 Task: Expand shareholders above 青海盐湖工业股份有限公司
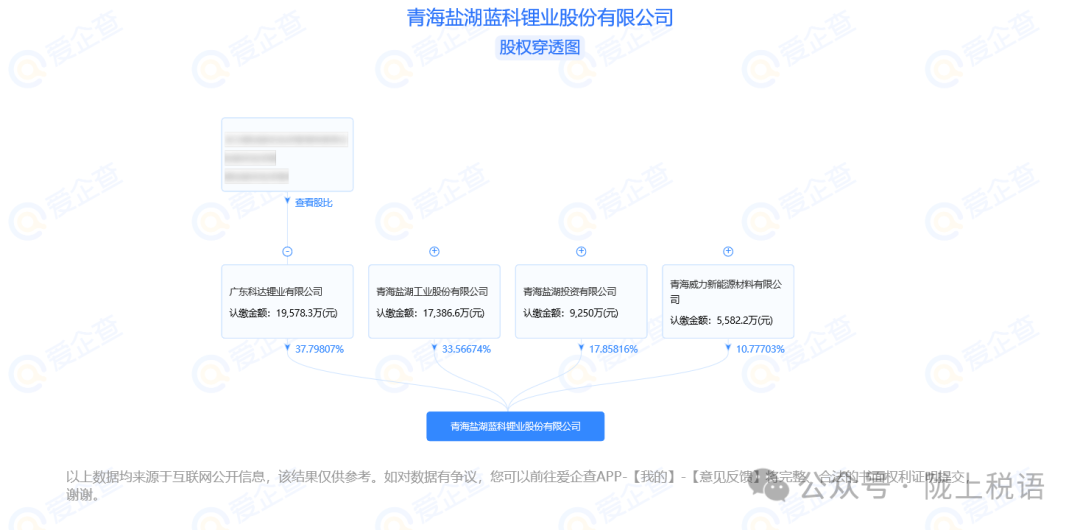(434, 252)
